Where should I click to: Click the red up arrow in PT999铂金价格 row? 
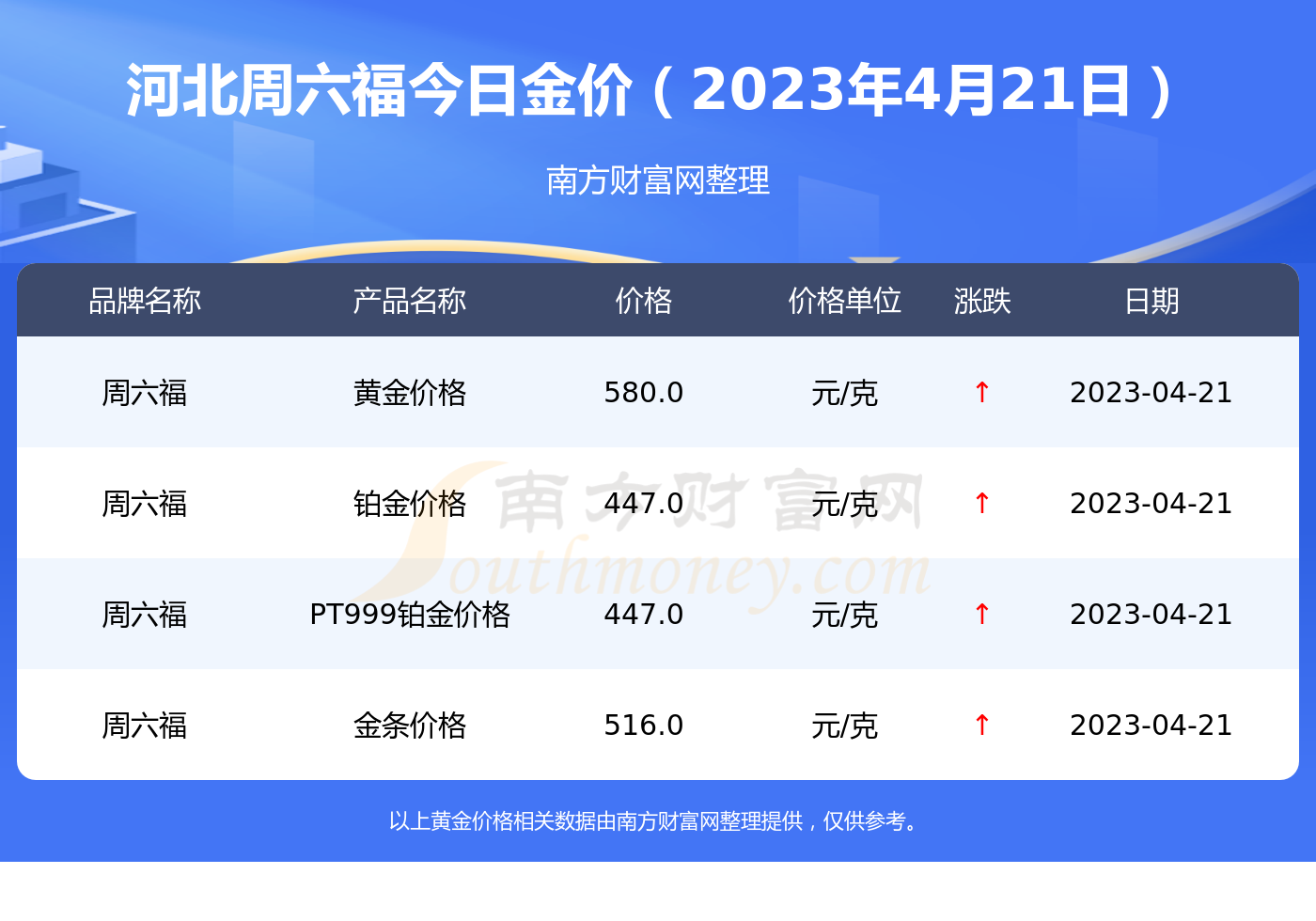[982, 614]
